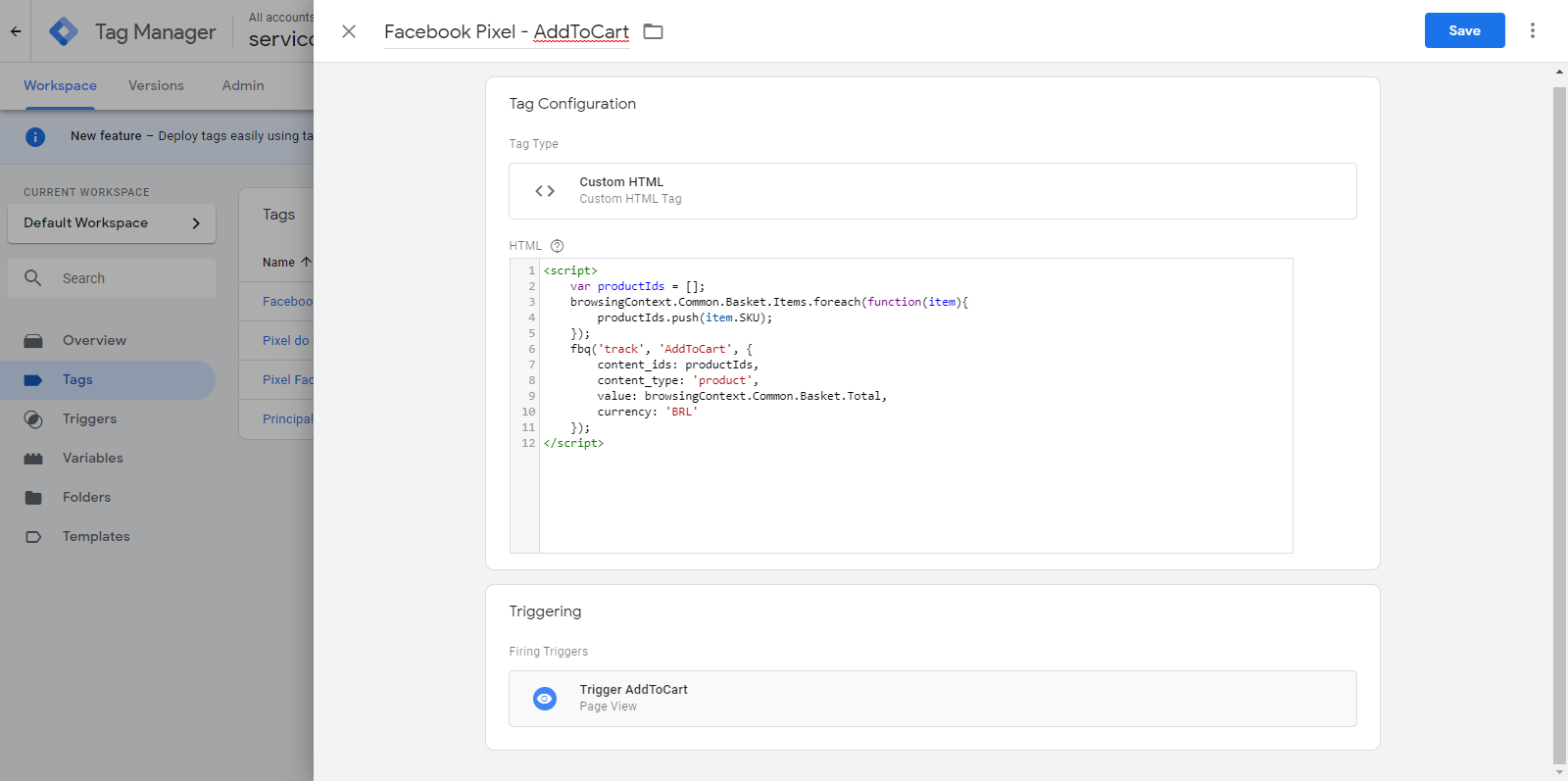Click the Custom HTML code brackets icon
Screen dimensions: 1568x781
pos(545,191)
